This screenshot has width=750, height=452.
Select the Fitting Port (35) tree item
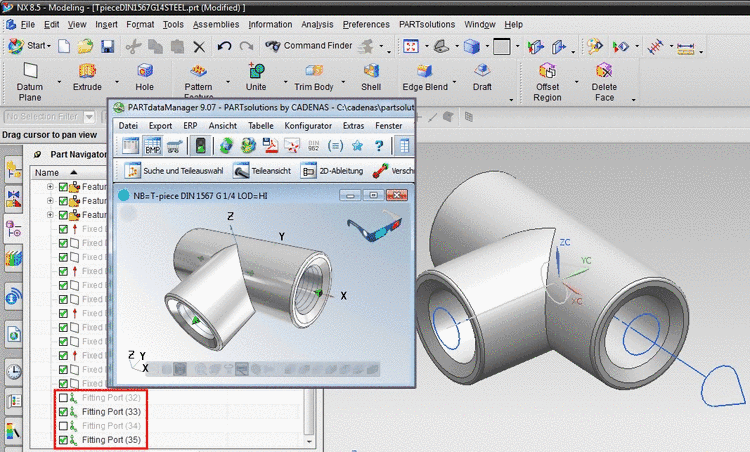tap(111, 440)
